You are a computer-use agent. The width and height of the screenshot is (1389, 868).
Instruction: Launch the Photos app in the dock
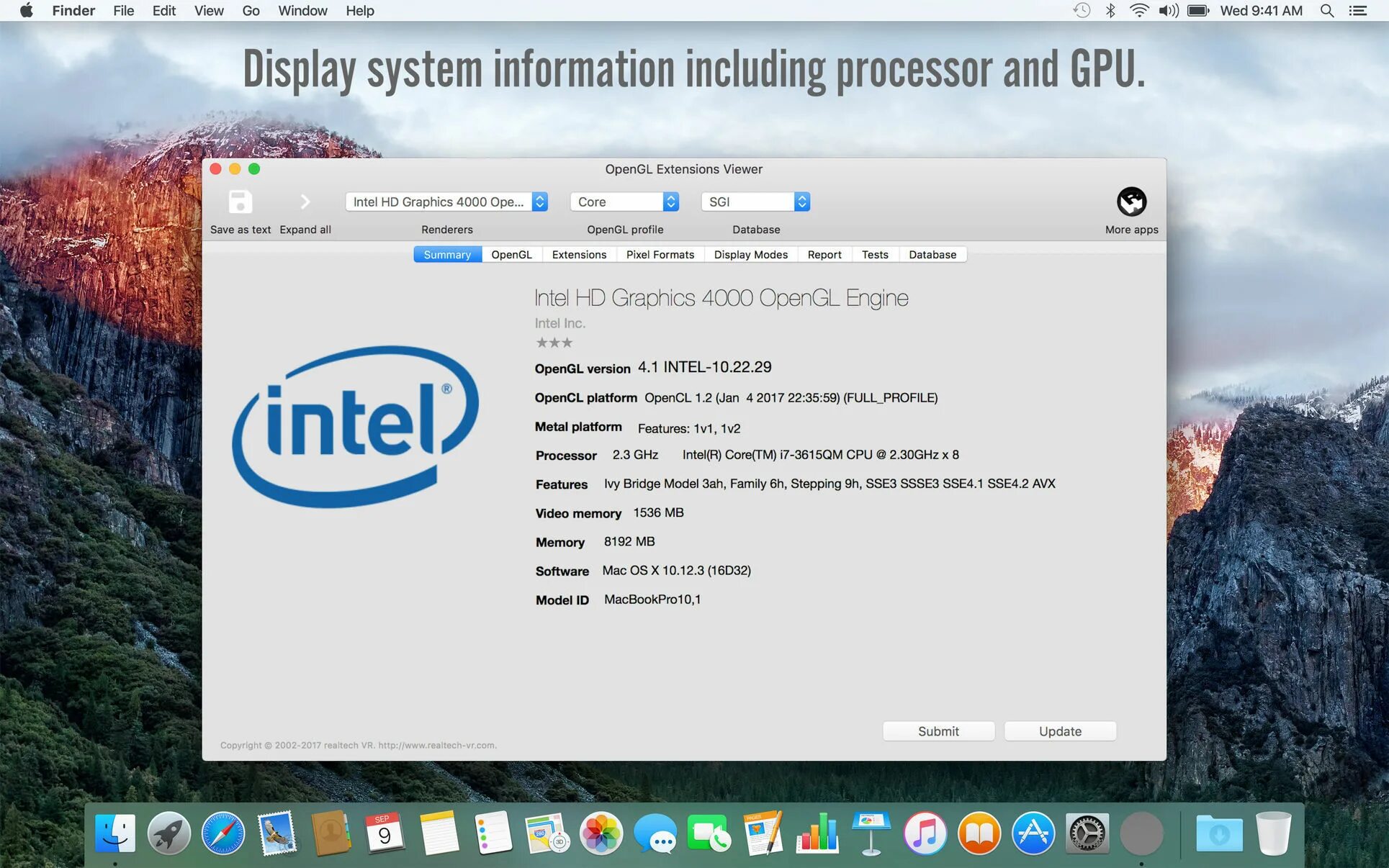click(601, 833)
